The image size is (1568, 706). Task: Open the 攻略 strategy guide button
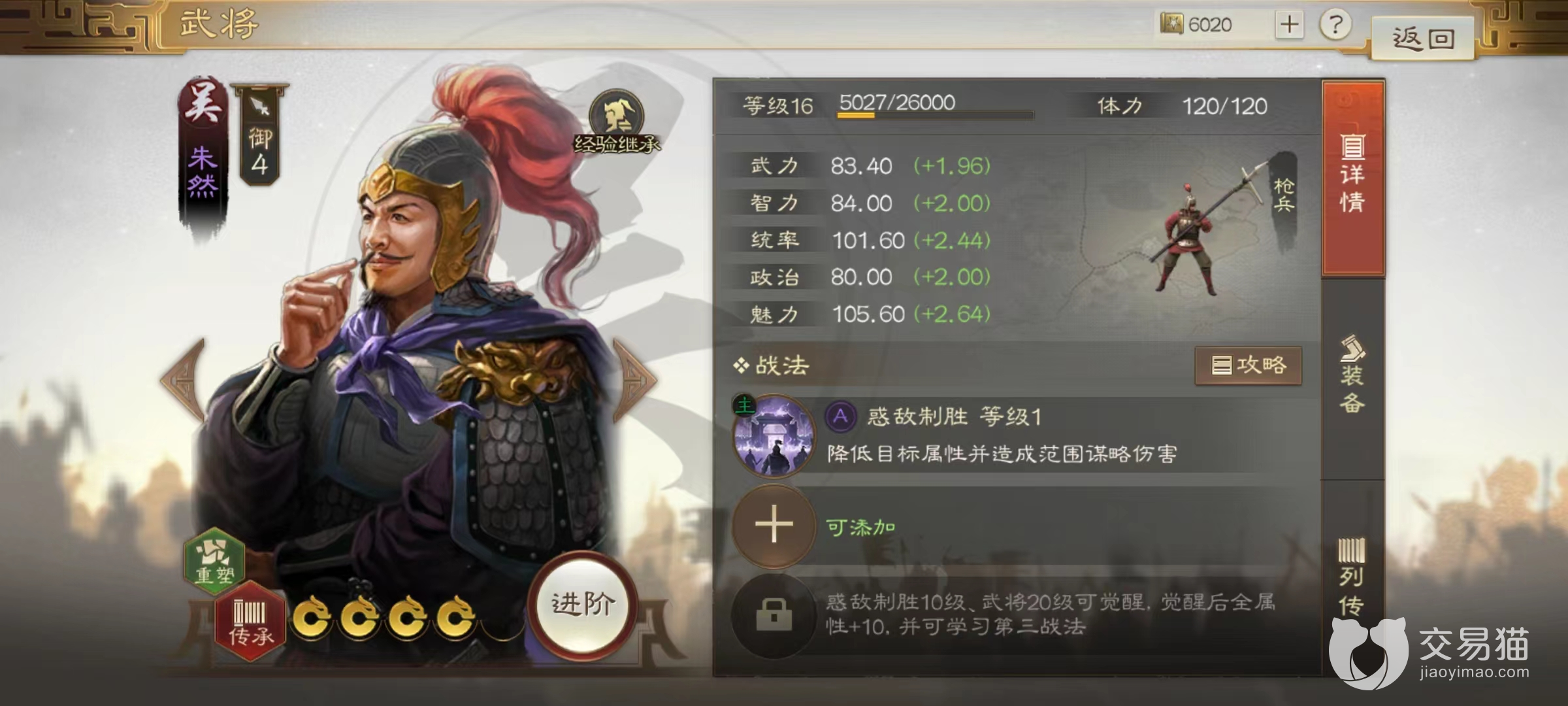point(1249,365)
